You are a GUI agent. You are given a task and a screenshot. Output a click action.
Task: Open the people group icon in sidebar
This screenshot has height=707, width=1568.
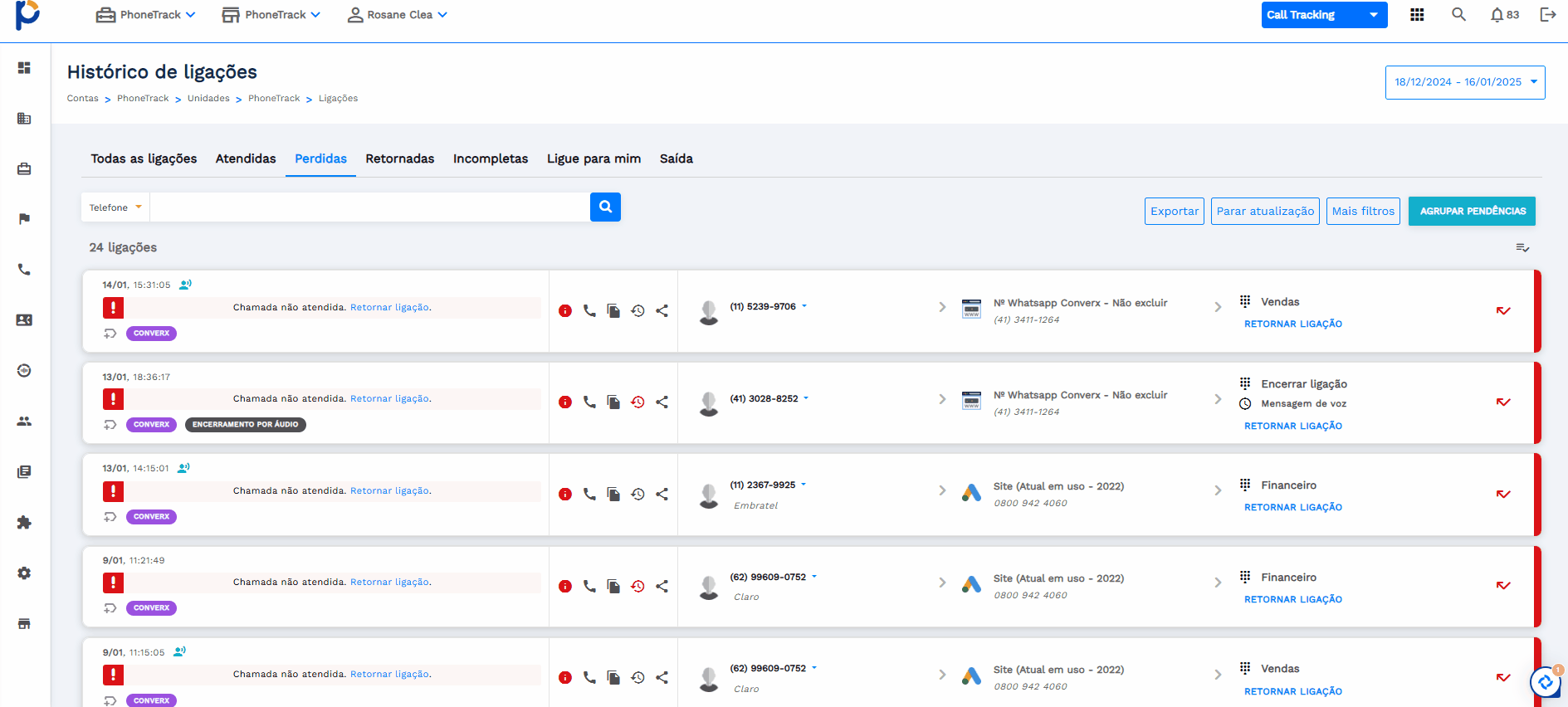(24, 422)
